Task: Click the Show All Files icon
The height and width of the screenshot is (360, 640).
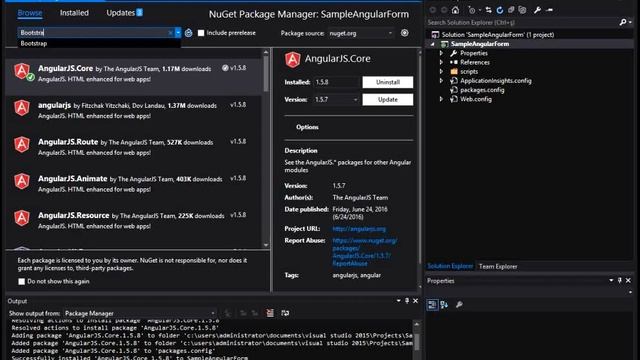Action: pos(522,10)
